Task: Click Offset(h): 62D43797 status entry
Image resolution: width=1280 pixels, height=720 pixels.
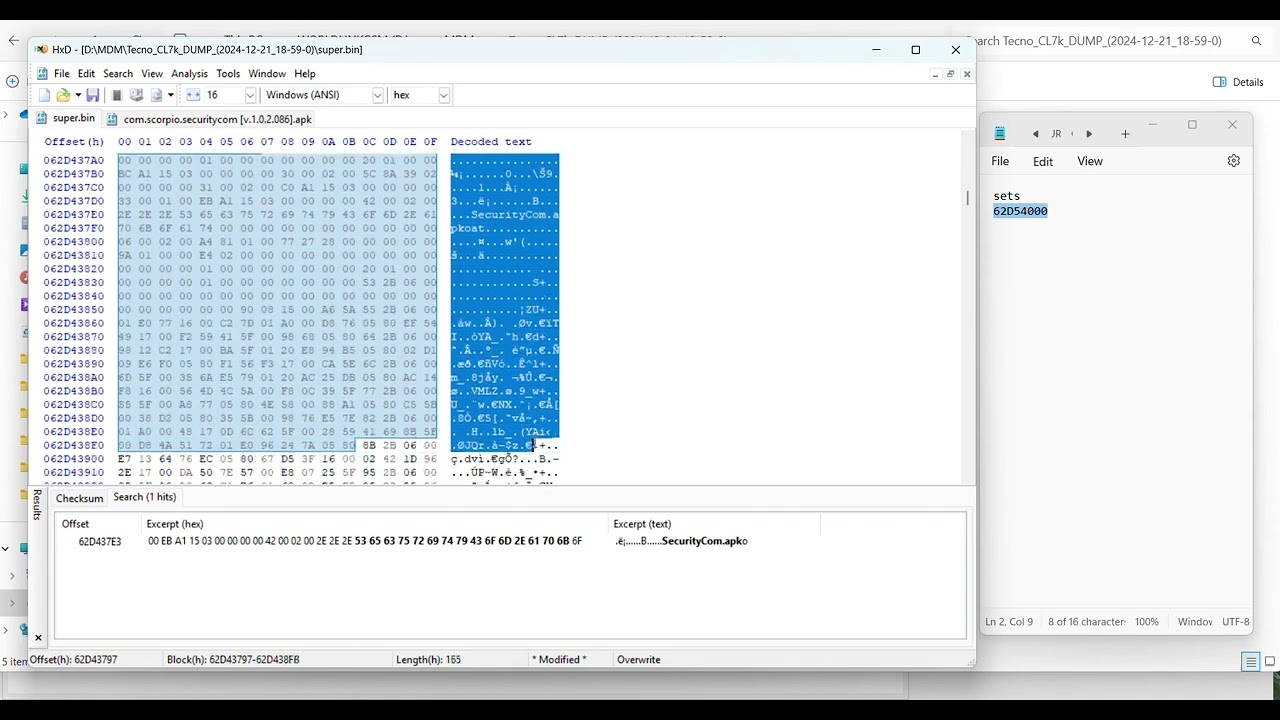Action: (x=74, y=660)
